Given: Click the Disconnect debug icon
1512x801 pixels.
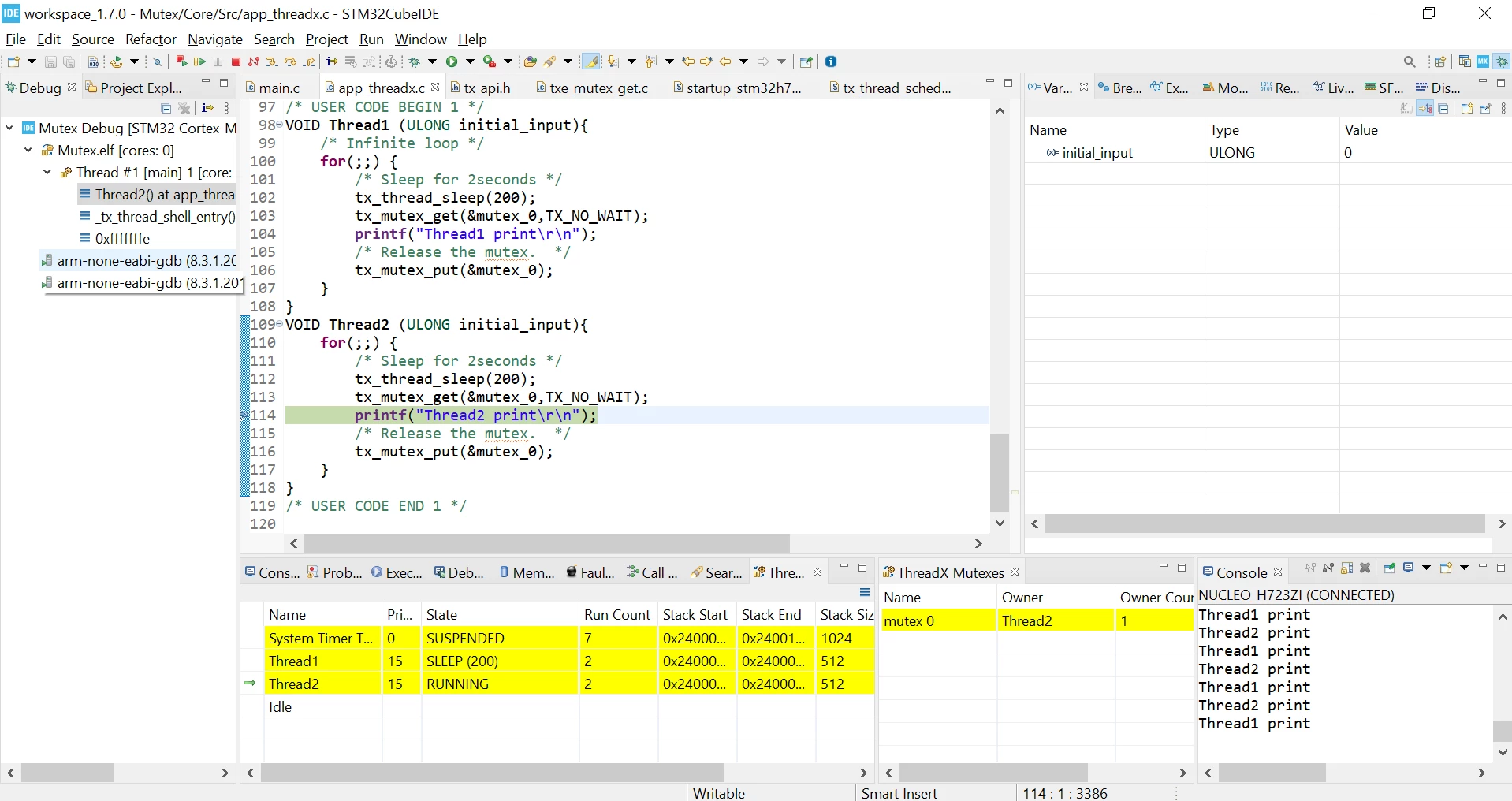Looking at the screenshot, I should (254, 61).
